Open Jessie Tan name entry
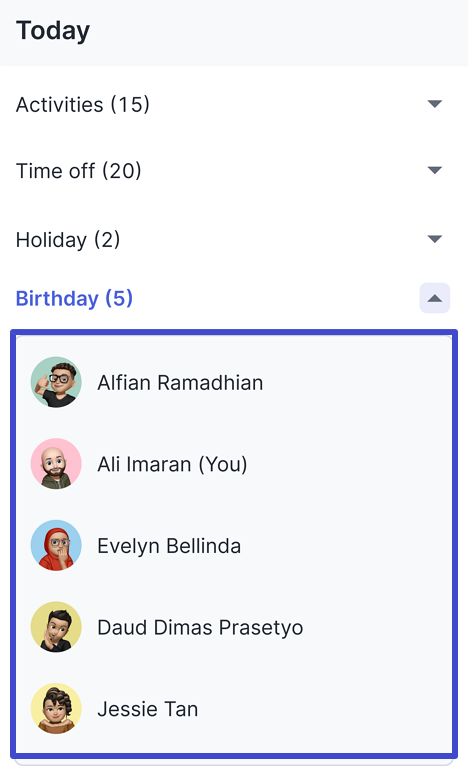 (x=148, y=709)
